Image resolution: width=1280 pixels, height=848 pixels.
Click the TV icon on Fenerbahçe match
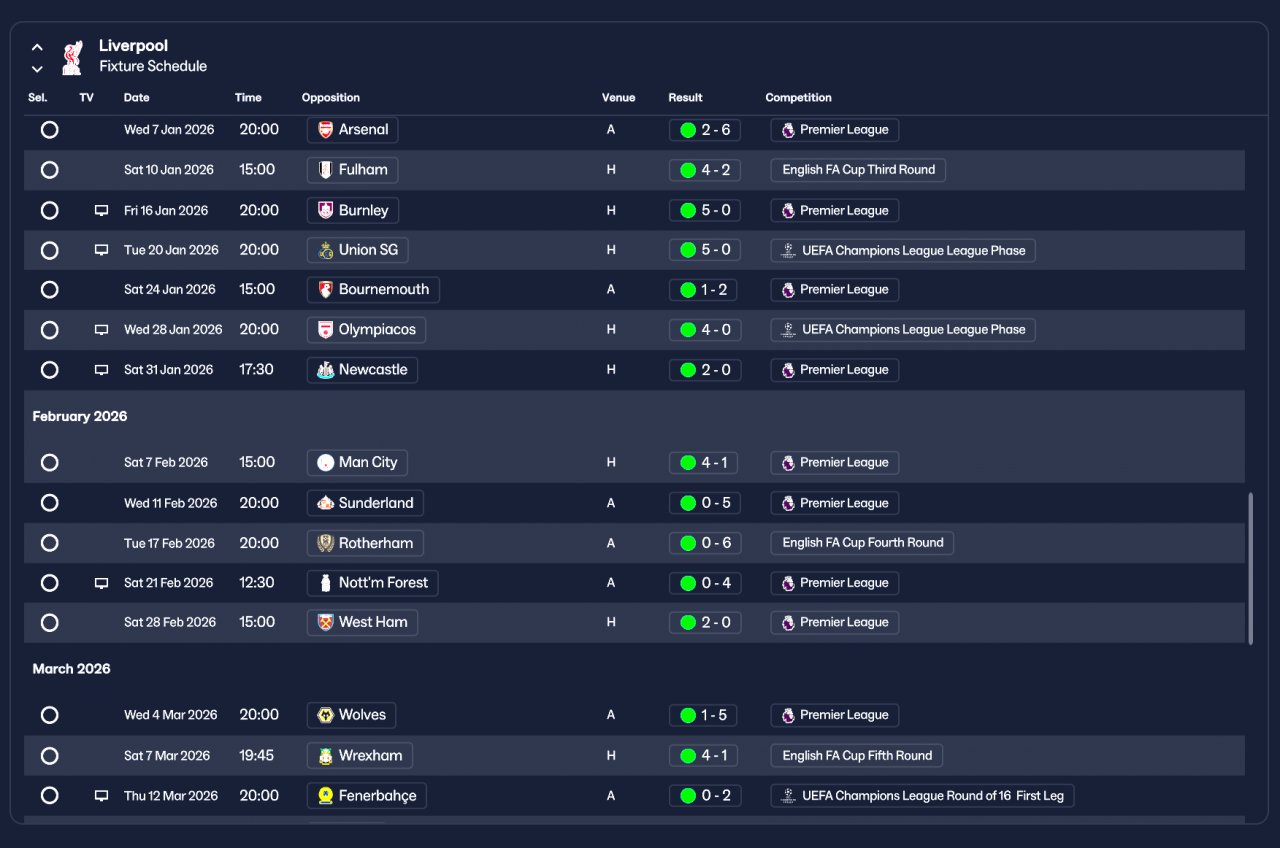coord(101,796)
